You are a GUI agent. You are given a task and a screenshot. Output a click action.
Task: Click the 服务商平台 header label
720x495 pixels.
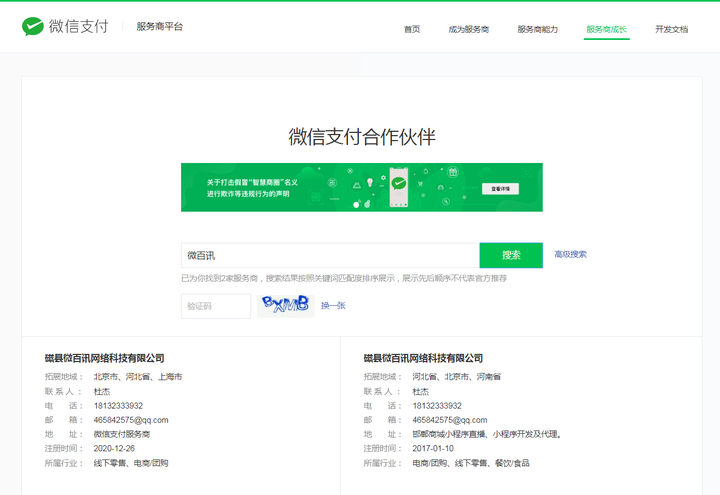point(159,27)
